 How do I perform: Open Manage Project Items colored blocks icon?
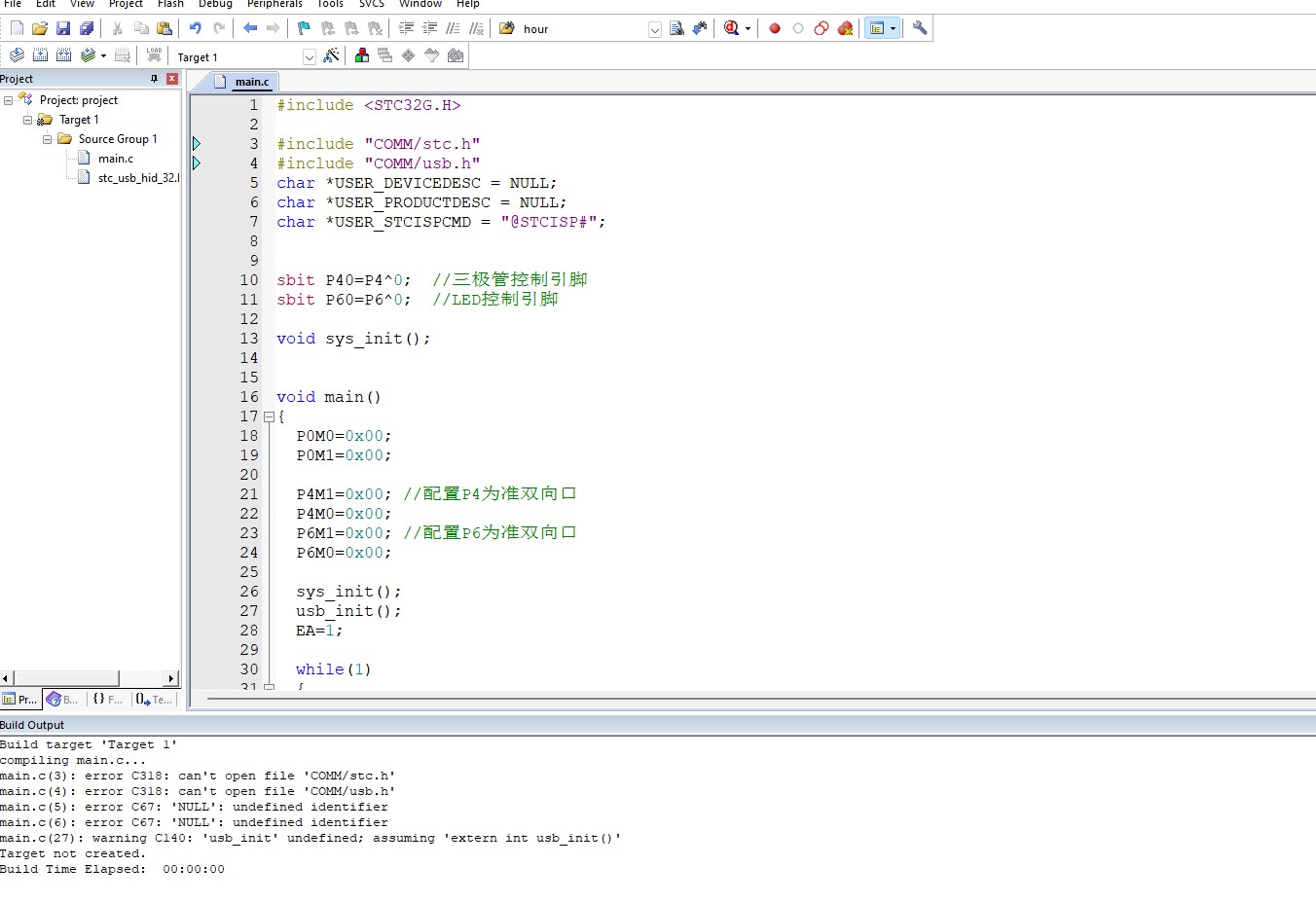coord(362,55)
